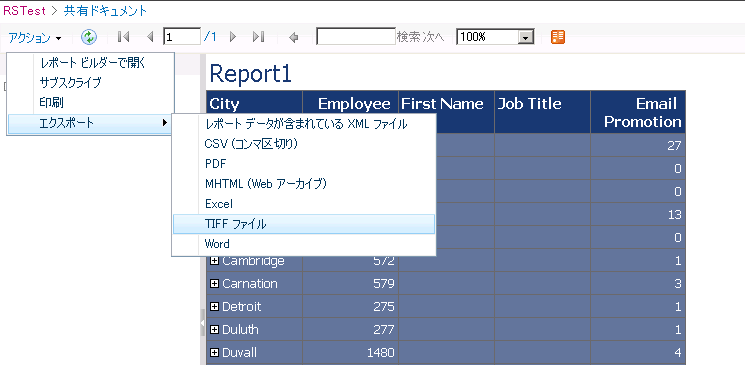745x365 pixels.
Task: Click employee value 1480 in Duvall row
Action: point(381,352)
